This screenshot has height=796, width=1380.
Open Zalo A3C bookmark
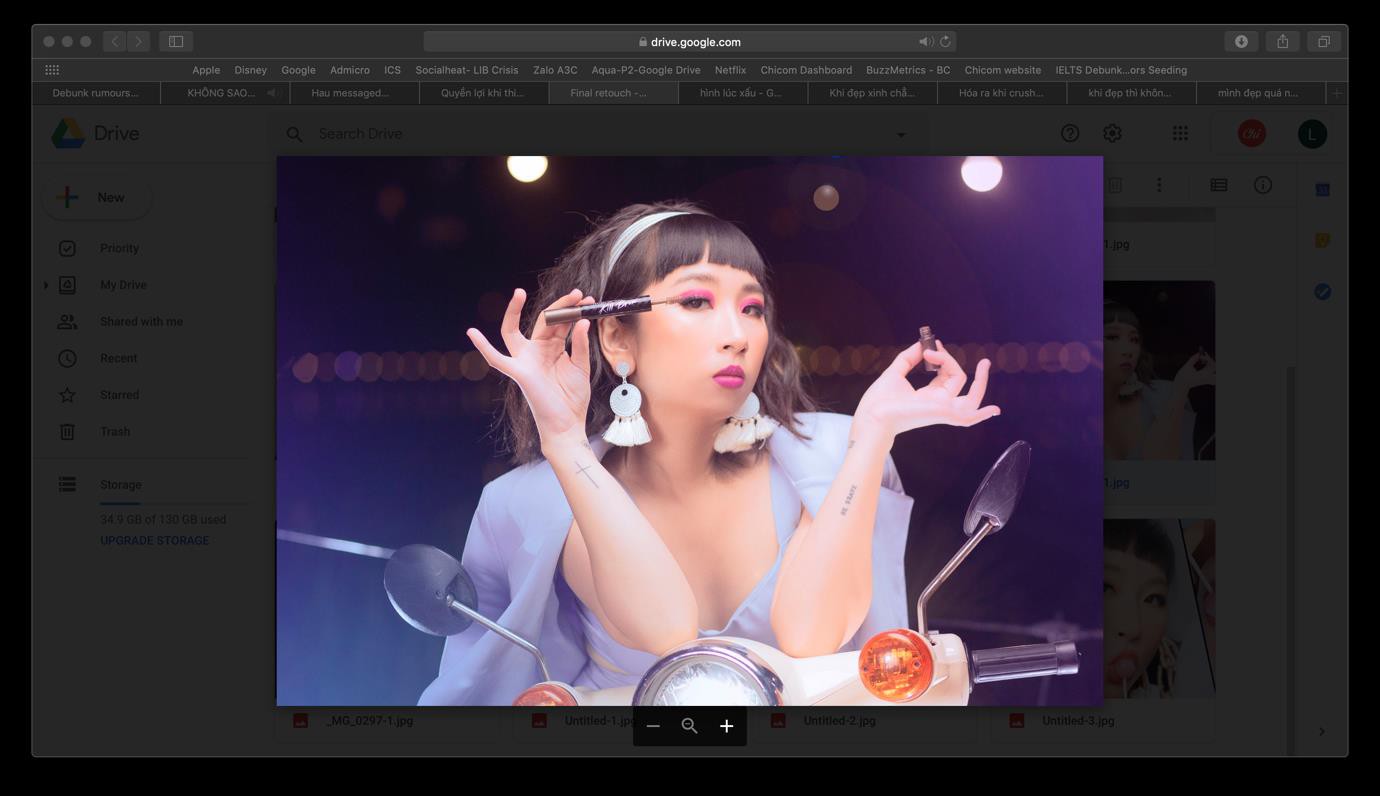555,70
